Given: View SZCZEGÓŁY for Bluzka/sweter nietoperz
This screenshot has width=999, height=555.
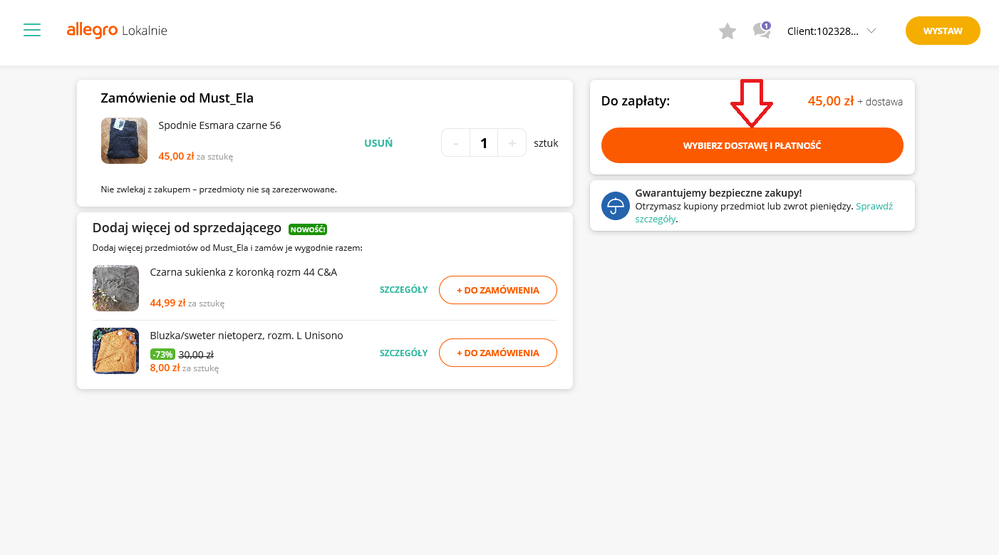Looking at the screenshot, I should tap(403, 353).
